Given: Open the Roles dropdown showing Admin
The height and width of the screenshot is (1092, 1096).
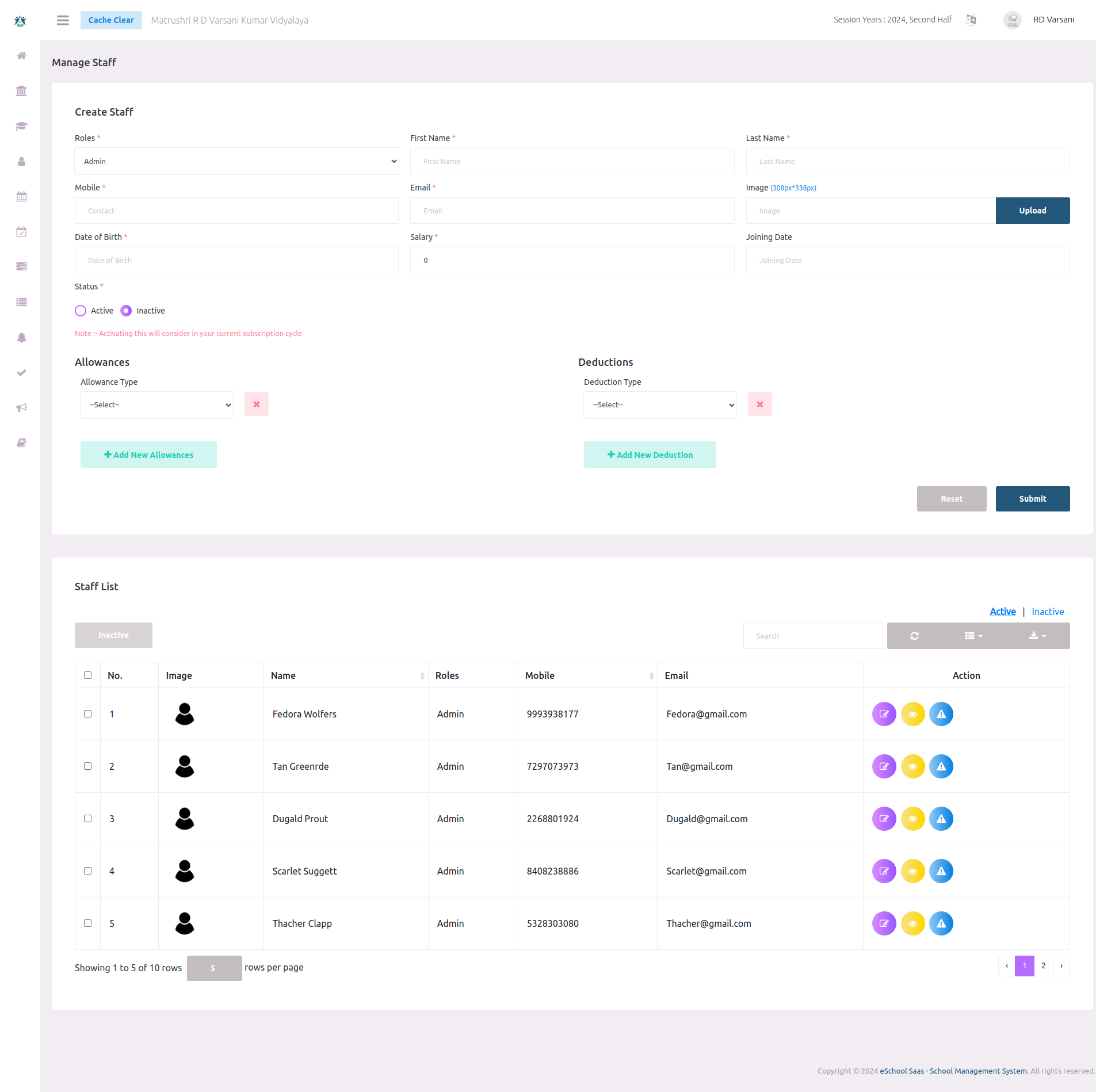Looking at the screenshot, I should (x=236, y=161).
